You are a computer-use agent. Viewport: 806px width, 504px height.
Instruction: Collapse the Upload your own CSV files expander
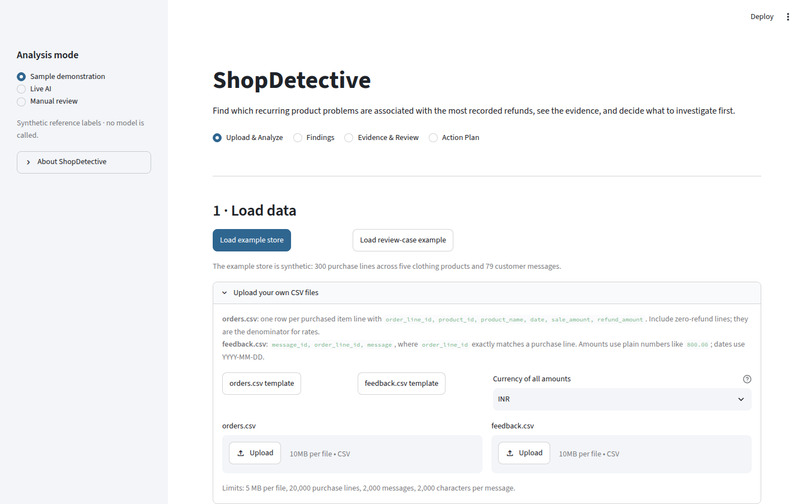[486, 293]
